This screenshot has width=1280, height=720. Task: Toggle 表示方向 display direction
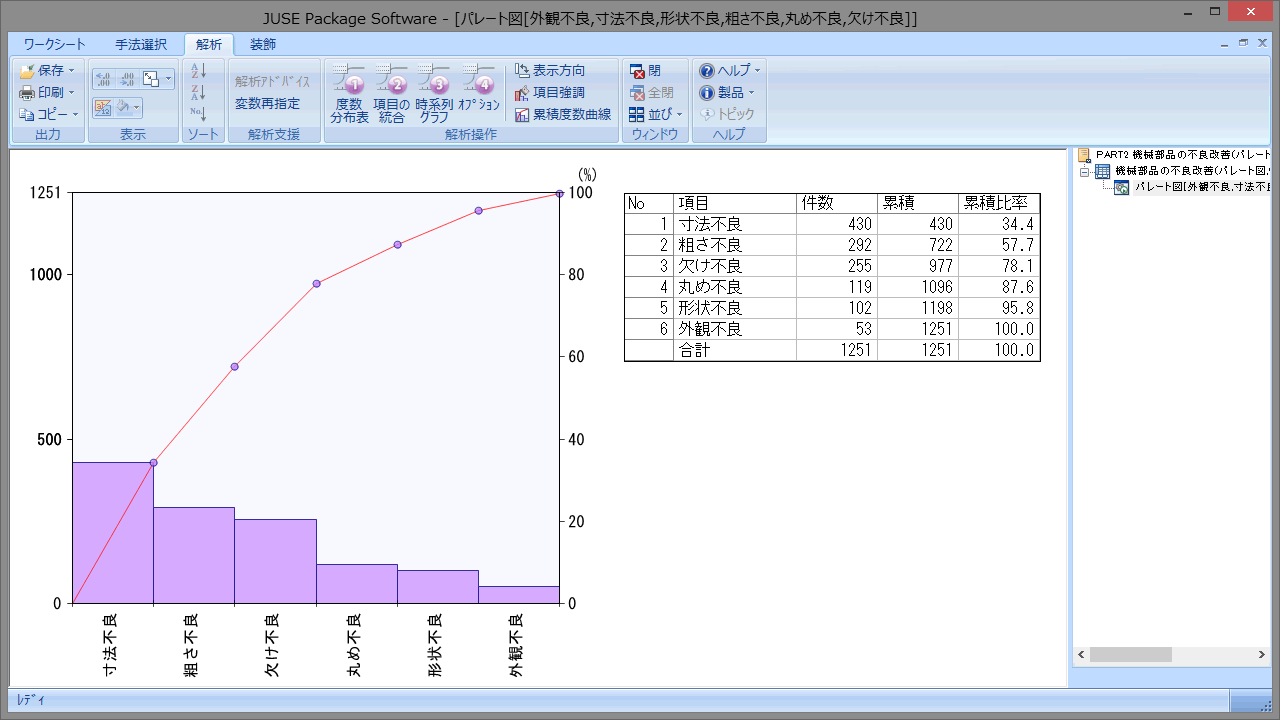point(550,71)
